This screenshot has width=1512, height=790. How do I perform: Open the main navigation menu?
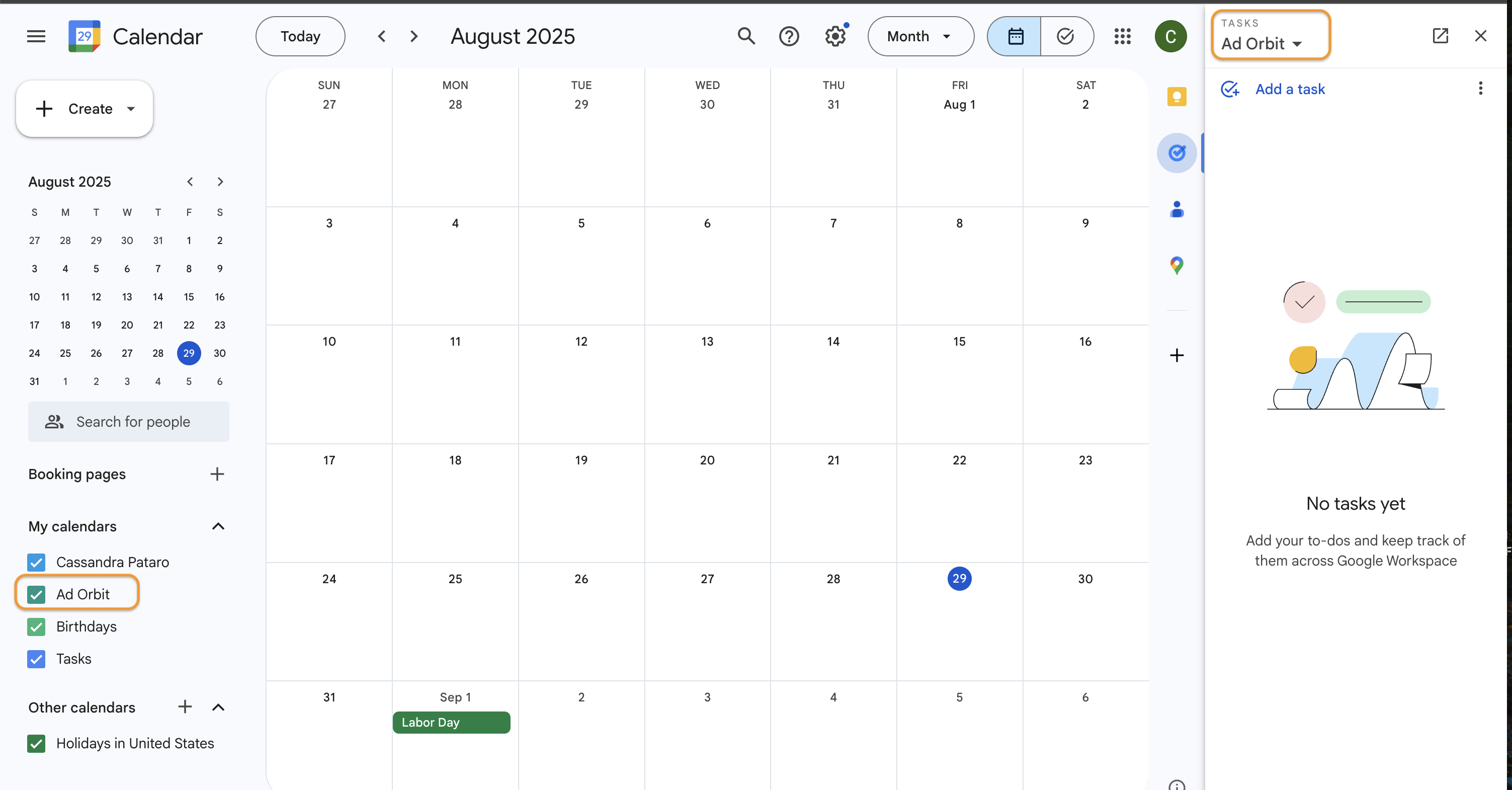pyautogui.click(x=35, y=36)
